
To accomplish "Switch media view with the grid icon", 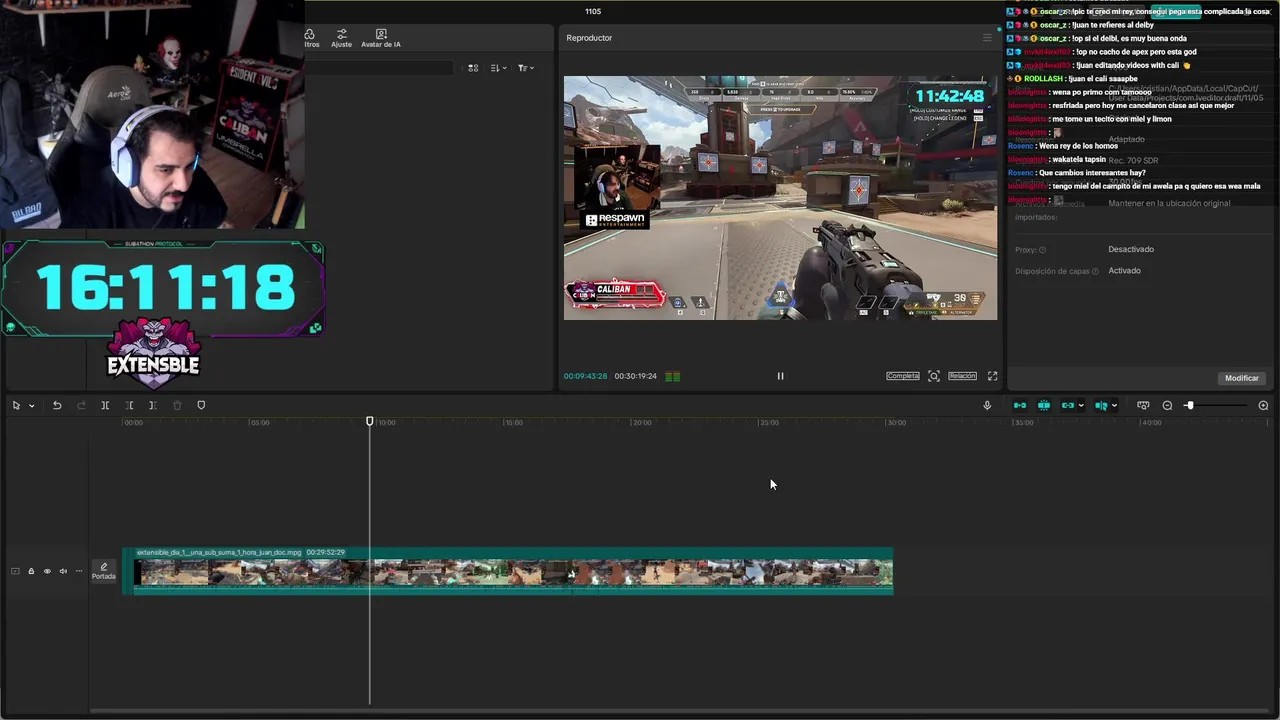I will point(473,68).
